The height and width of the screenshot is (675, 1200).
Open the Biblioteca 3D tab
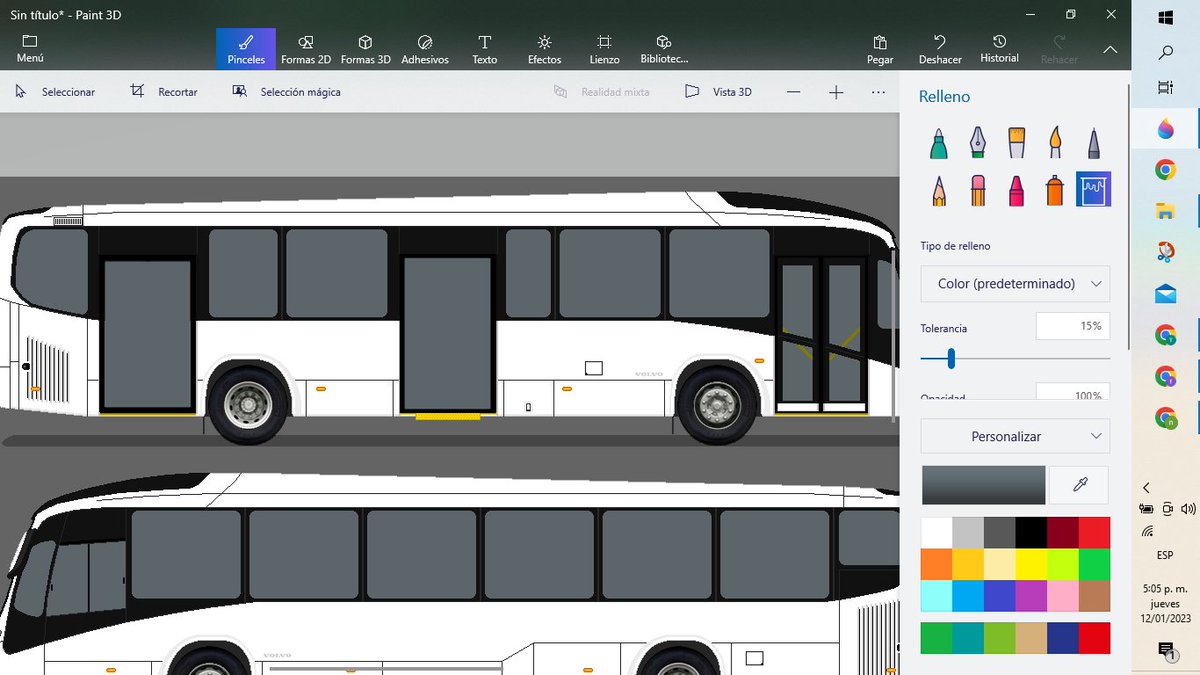[x=664, y=49]
